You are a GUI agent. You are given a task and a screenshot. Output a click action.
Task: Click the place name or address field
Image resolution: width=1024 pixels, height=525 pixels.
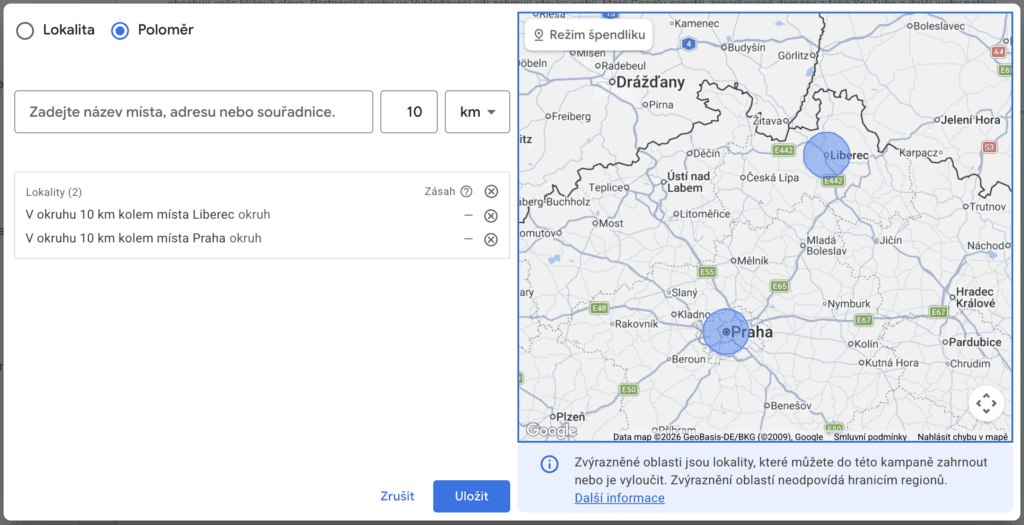point(193,112)
